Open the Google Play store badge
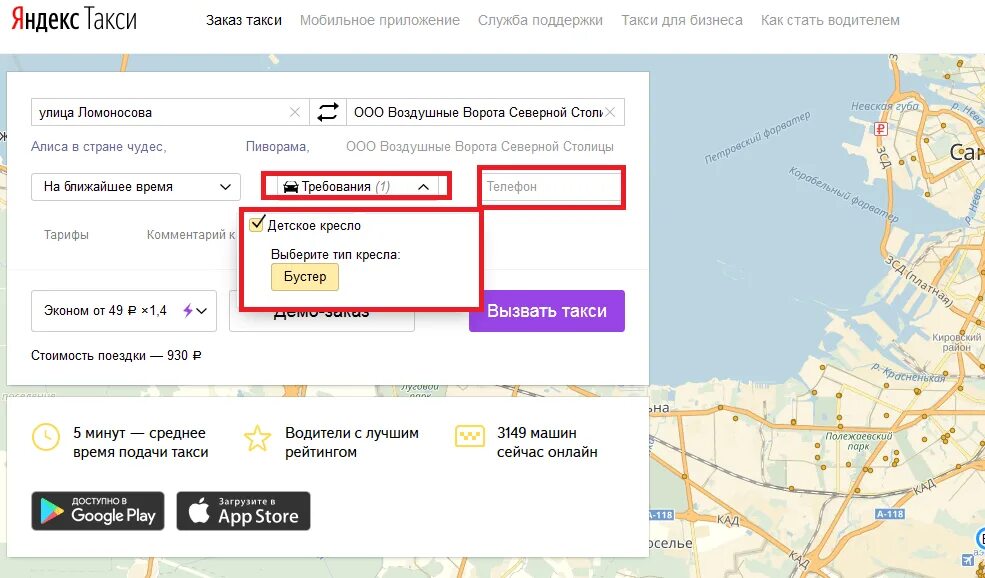The image size is (985, 578). 98,511
